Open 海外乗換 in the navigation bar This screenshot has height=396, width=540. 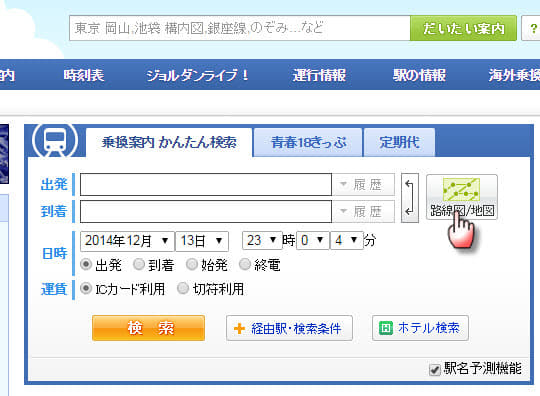[x=514, y=75]
